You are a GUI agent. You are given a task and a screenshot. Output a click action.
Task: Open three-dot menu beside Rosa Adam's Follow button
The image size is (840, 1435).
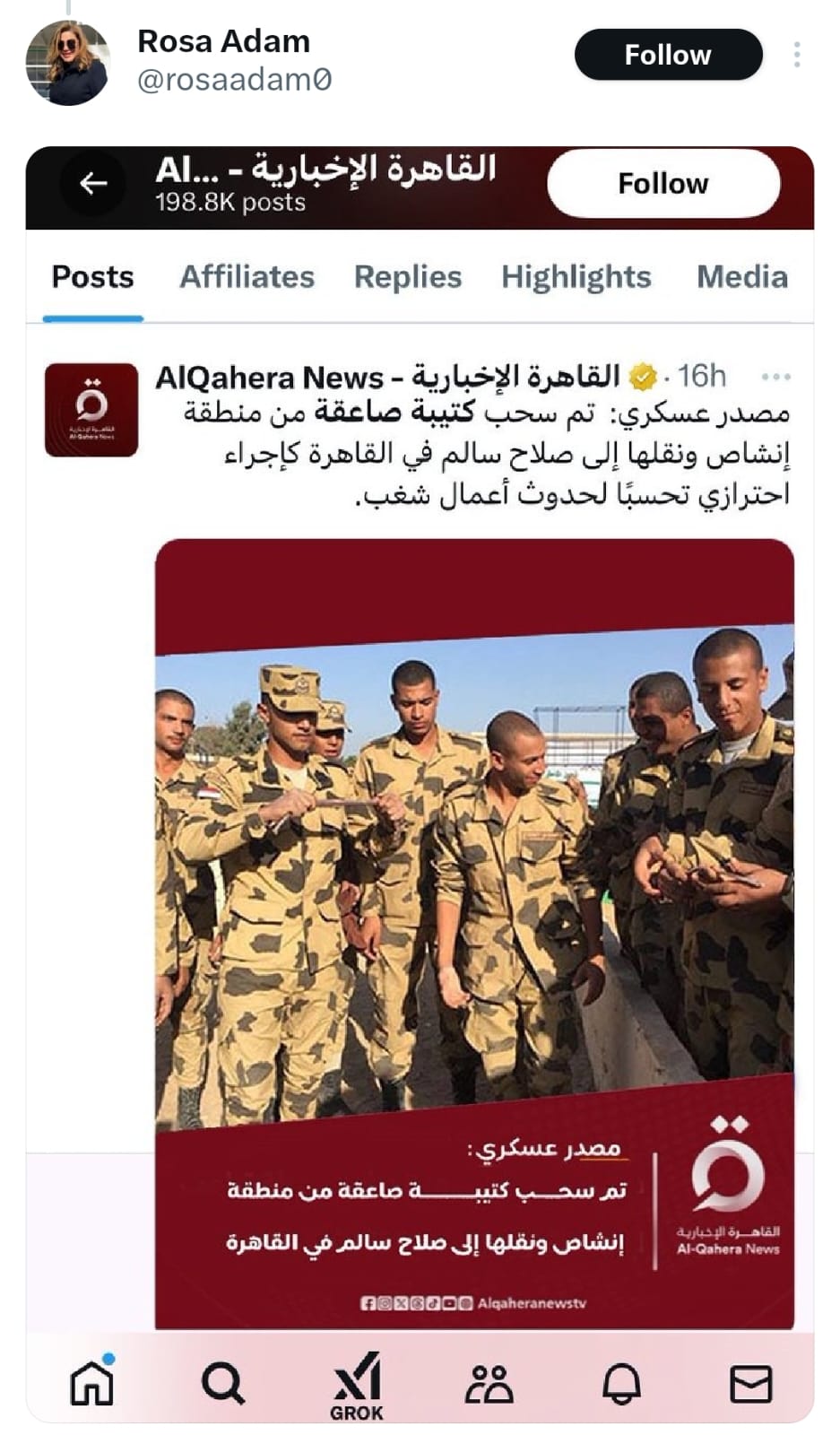(796, 55)
